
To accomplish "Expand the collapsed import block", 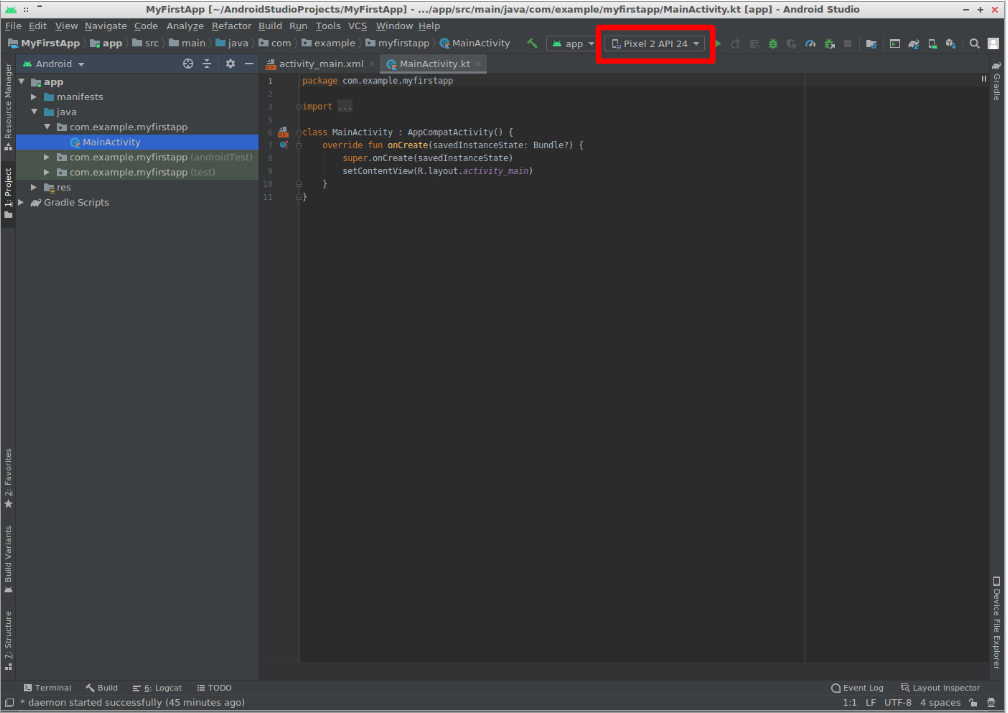I will [298, 107].
